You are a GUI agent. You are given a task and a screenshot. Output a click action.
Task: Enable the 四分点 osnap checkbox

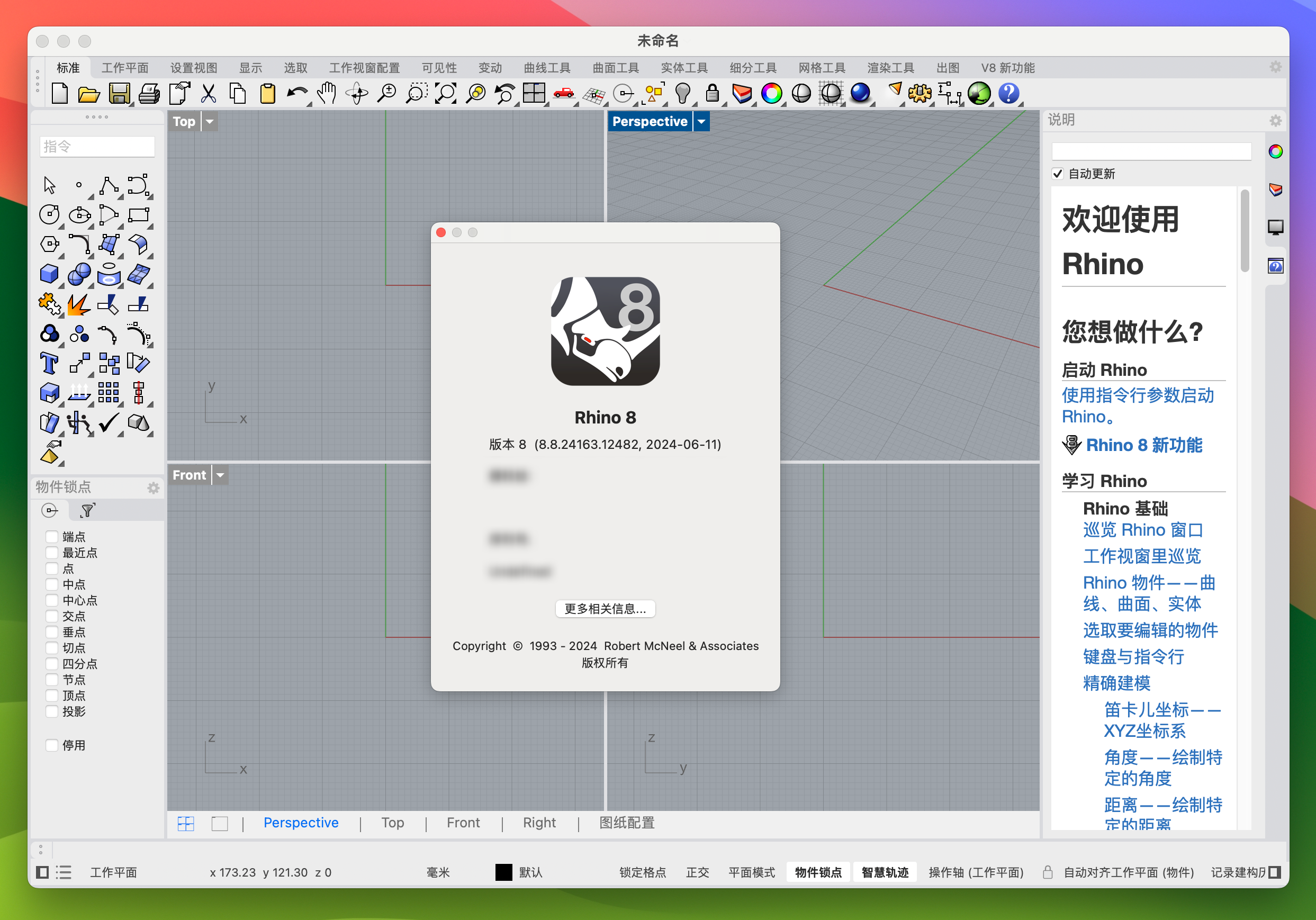tap(51, 664)
